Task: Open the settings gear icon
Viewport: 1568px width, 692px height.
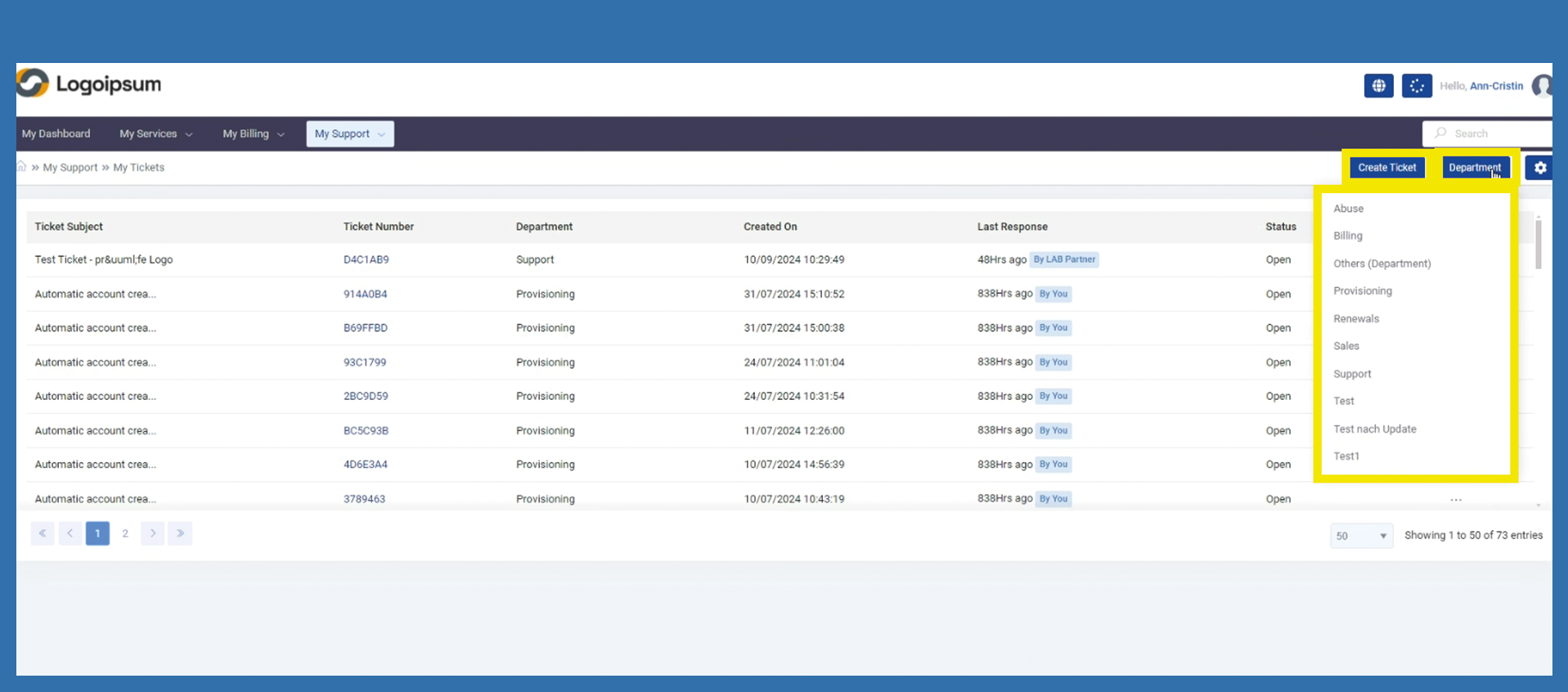Action: [1539, 168]
